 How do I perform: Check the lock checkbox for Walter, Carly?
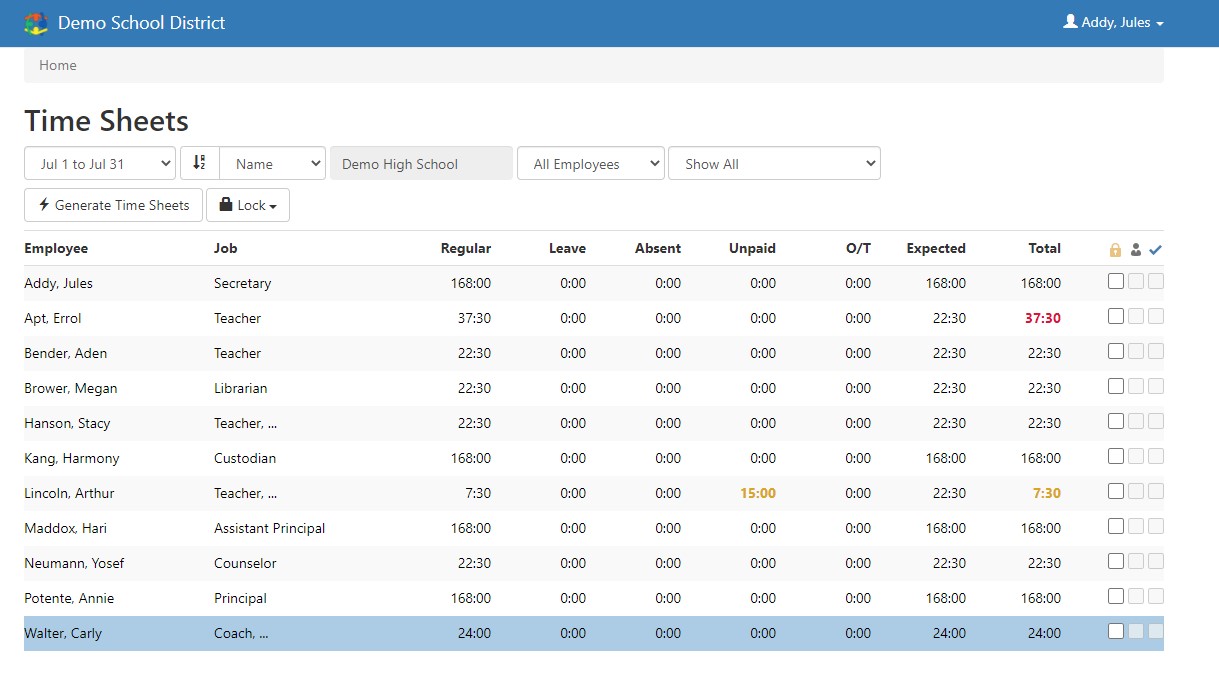1115,632
